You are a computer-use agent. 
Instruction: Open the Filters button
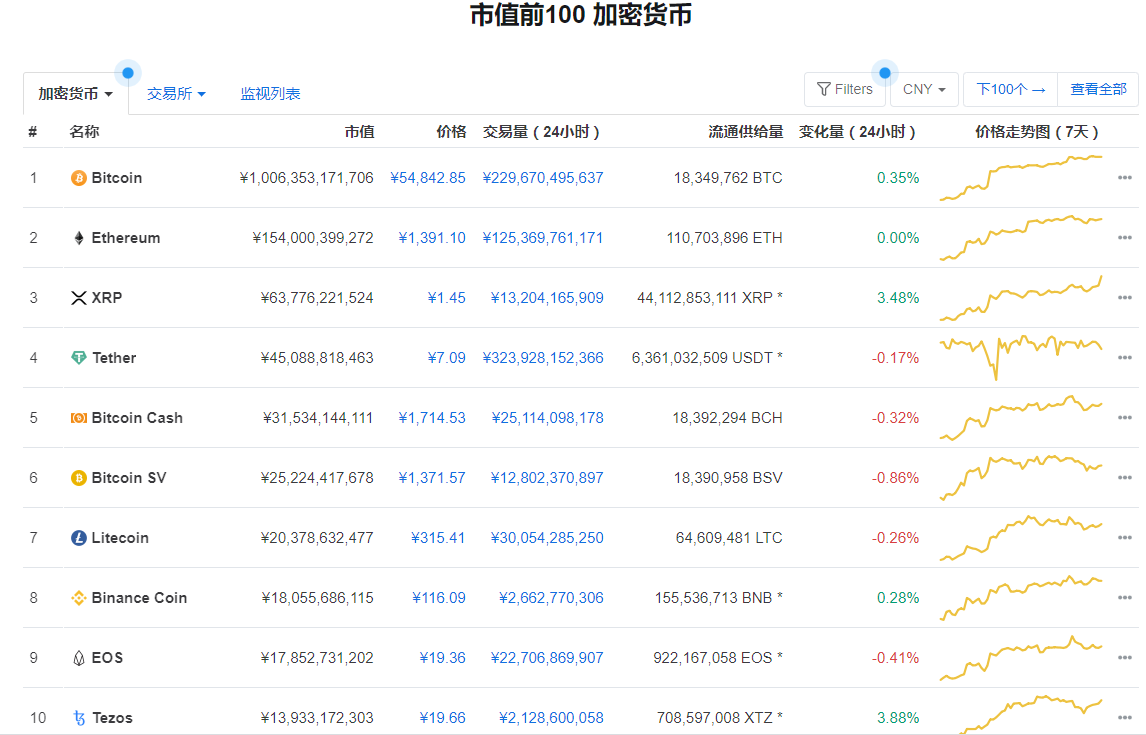pos(844,89)
